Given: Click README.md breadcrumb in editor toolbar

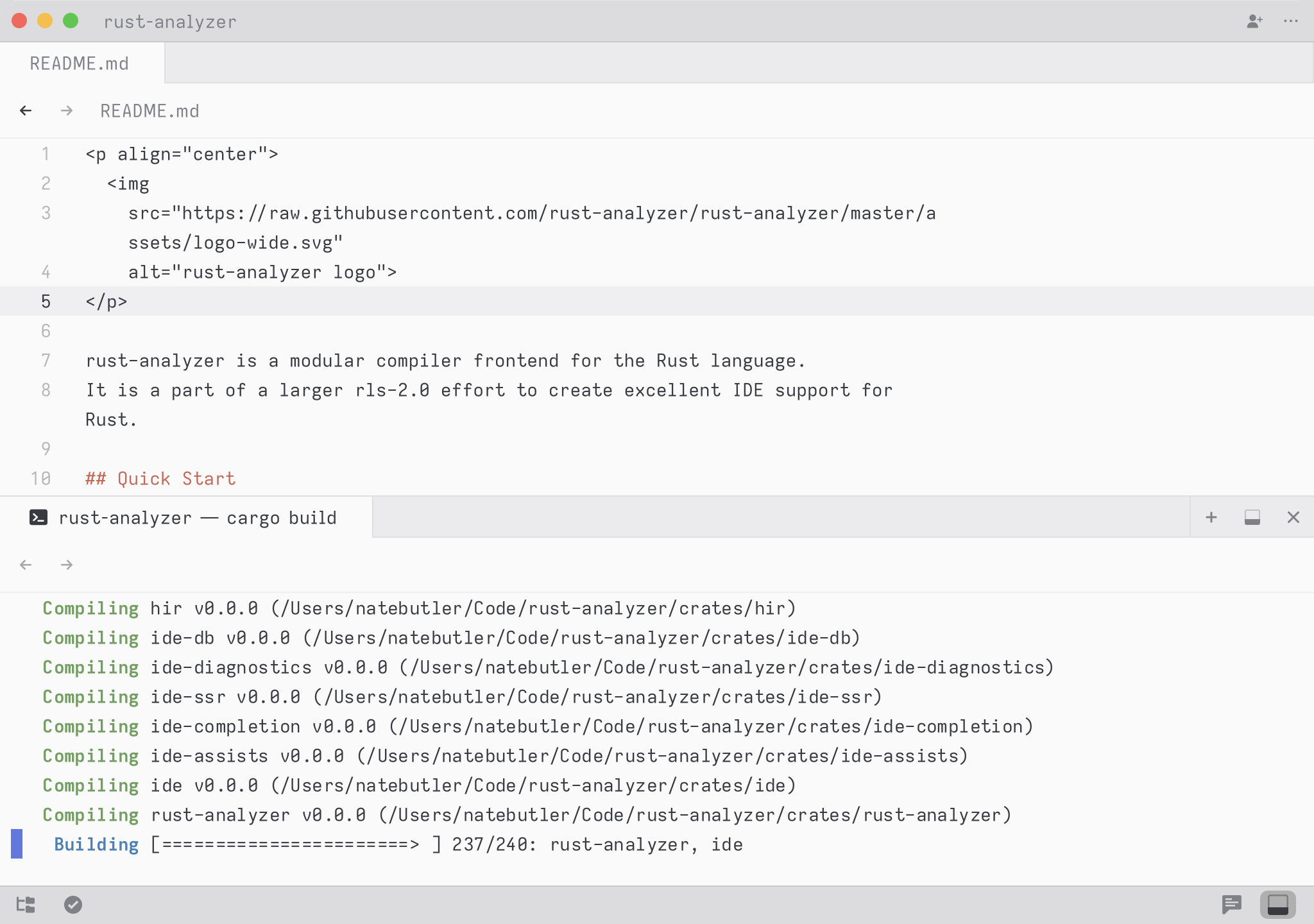Looking at the screenshot, I should [x=149, y=111].
